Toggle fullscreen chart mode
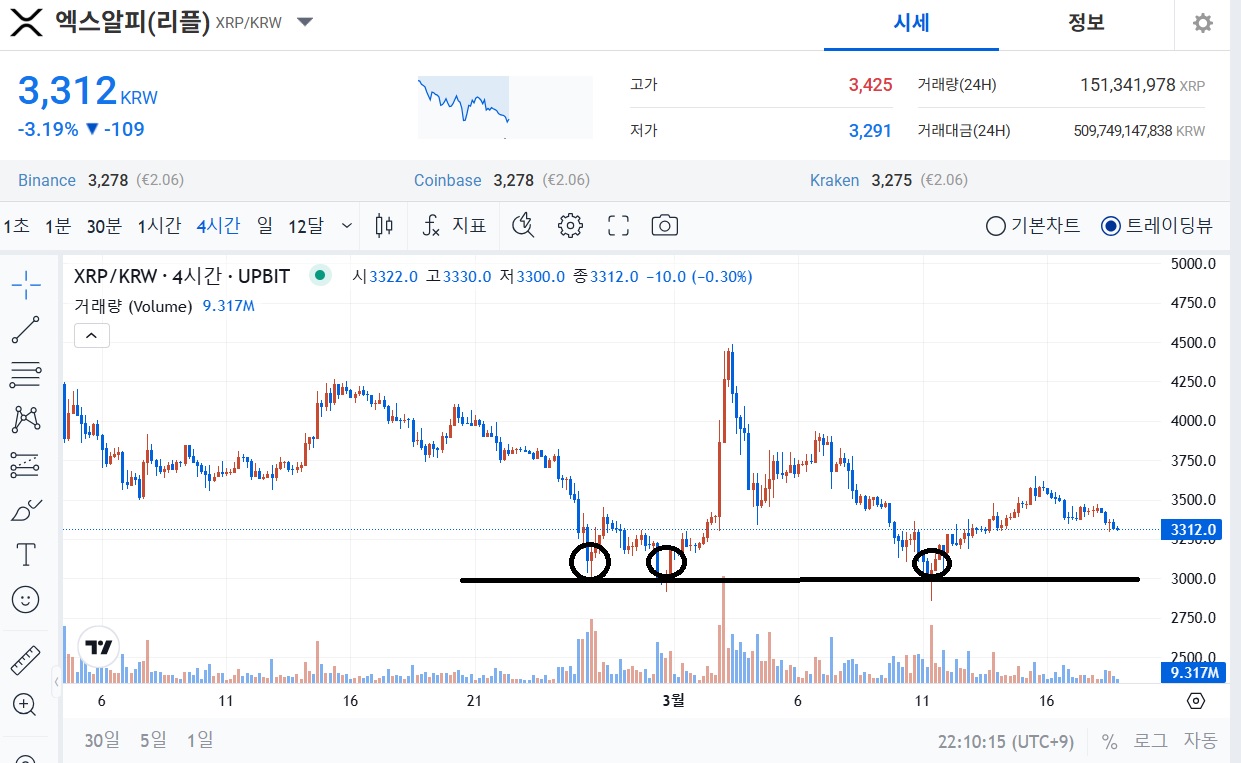The image size is (1241, 763). tap(618, 225)
